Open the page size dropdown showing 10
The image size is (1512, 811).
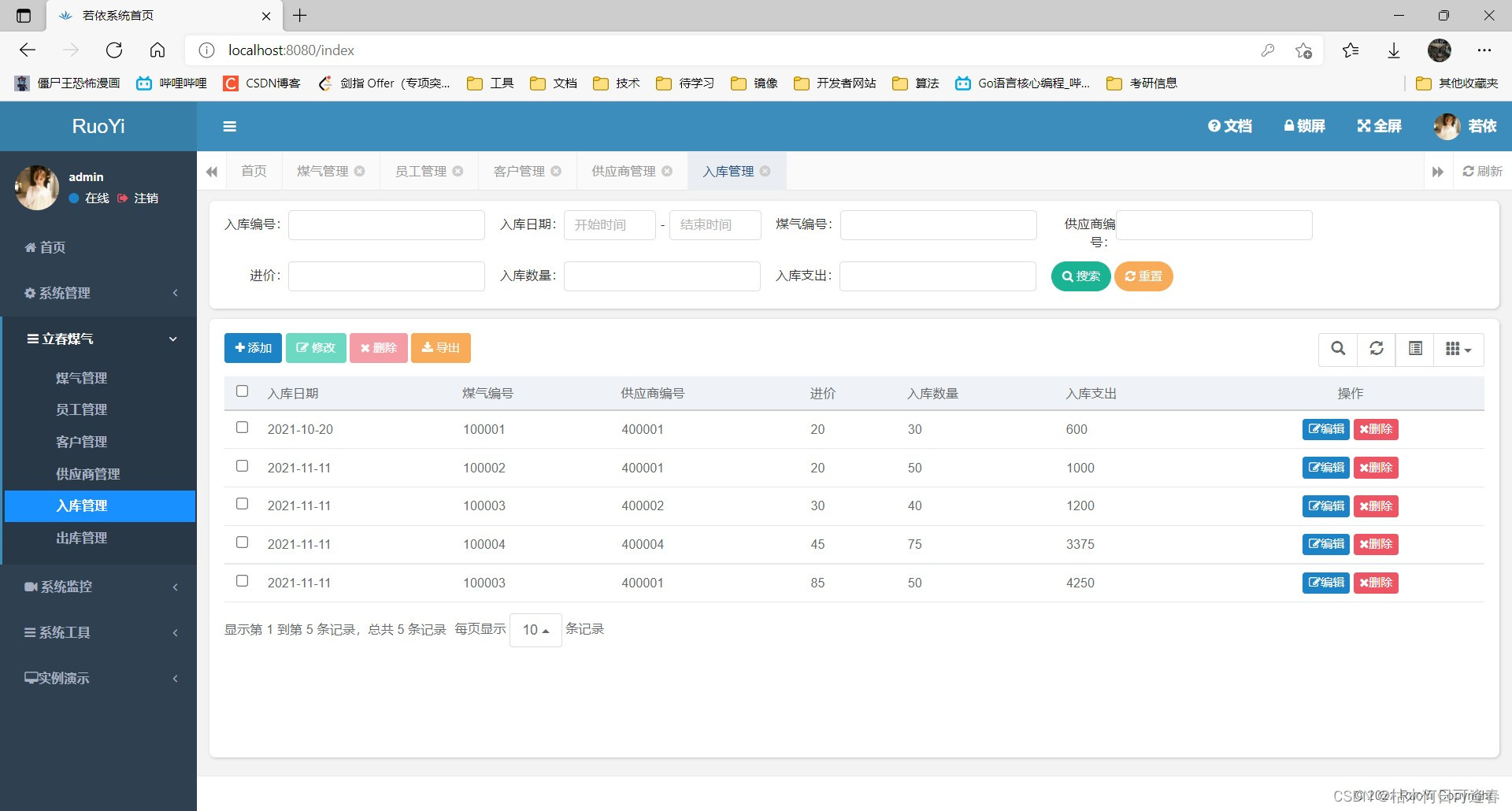pos(535,630)
